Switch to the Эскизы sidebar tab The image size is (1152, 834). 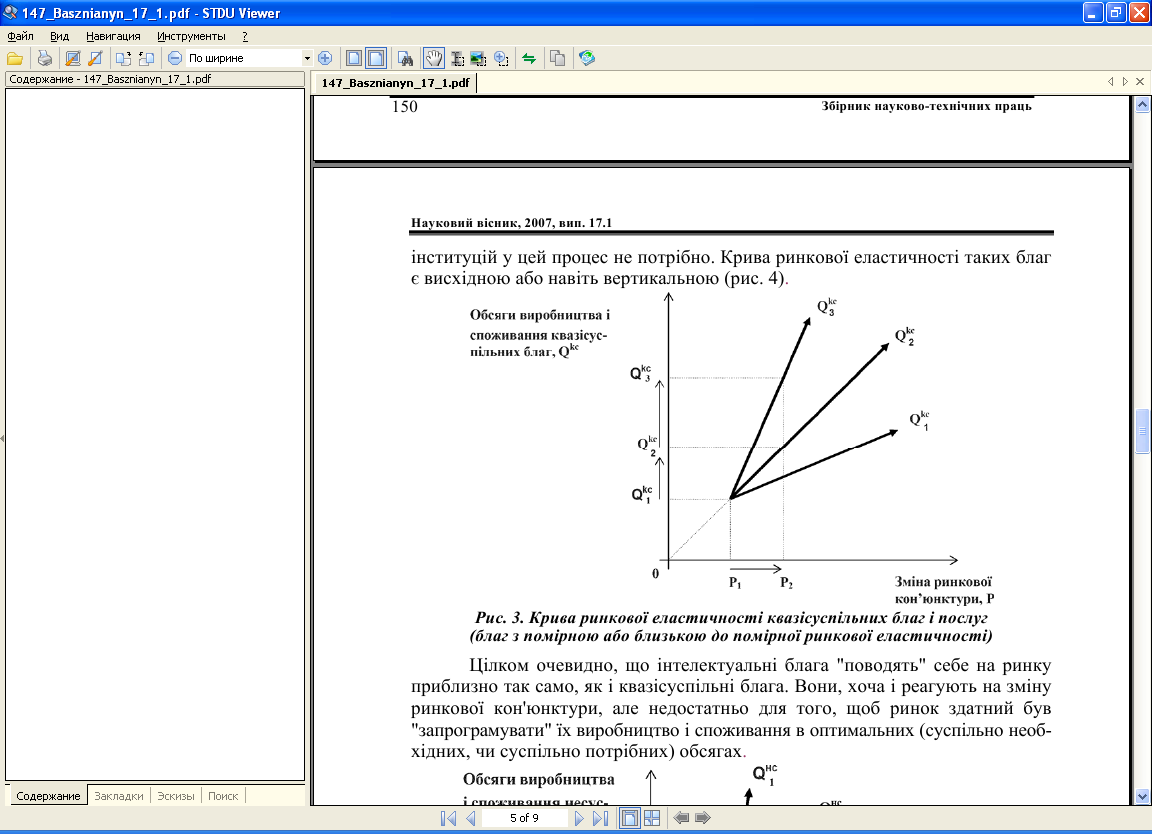[176, 796]
